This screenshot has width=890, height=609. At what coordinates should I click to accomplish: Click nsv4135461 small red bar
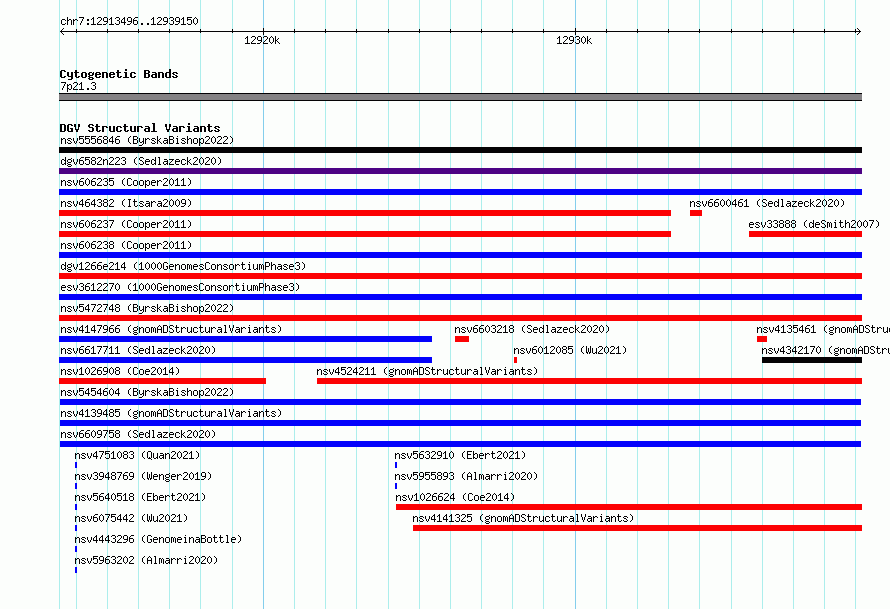pos(762,339)
